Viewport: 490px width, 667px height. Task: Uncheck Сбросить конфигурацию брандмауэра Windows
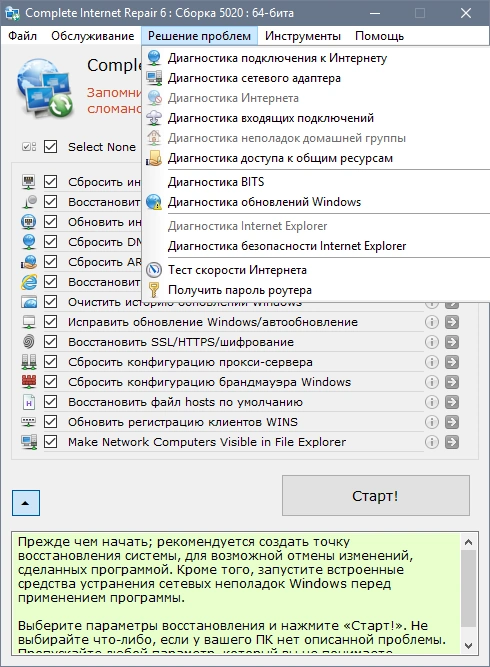click(x=51, y=382)
